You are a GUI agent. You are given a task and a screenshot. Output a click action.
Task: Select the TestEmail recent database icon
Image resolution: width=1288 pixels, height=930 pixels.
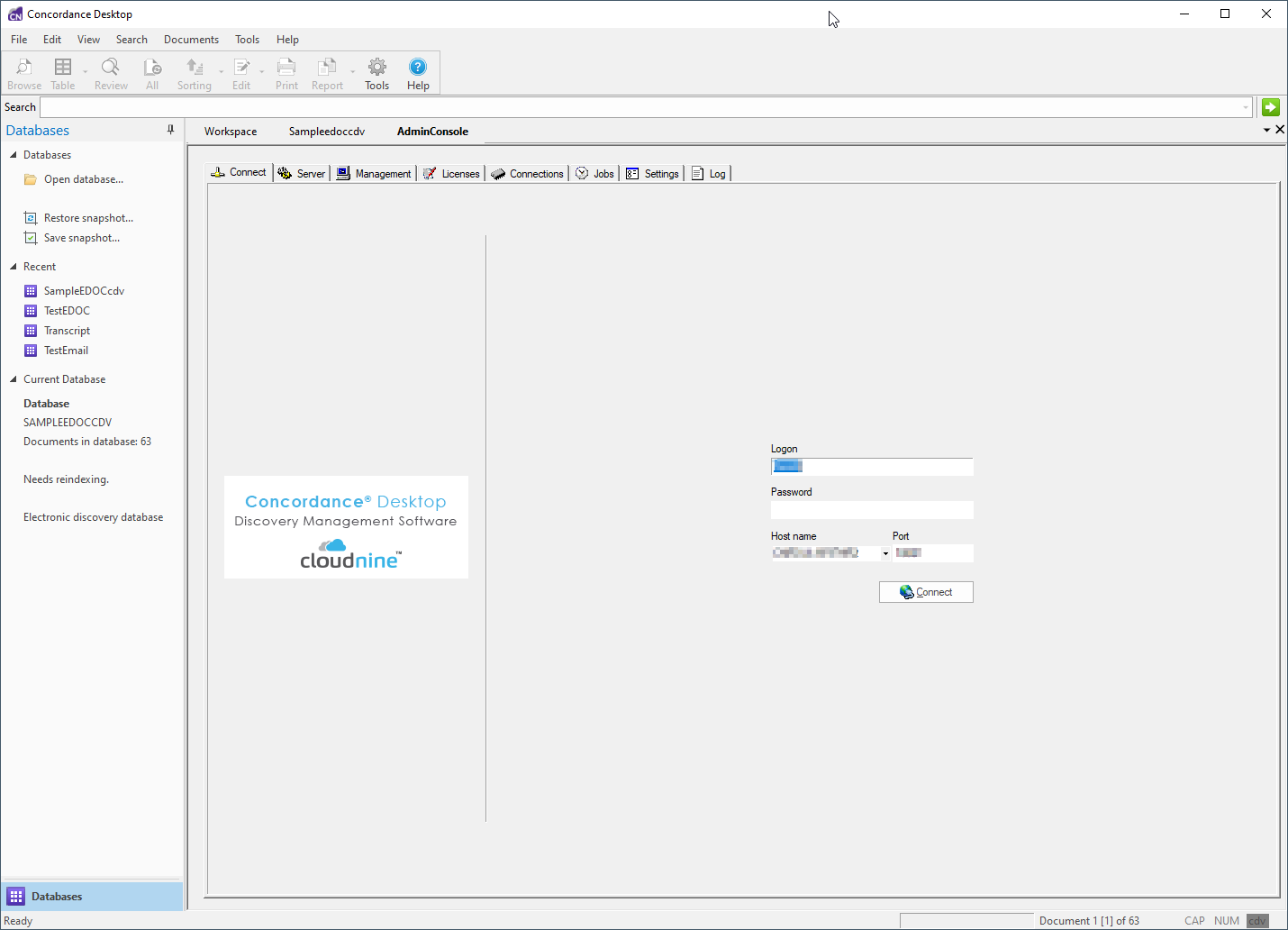coord(31,351)
